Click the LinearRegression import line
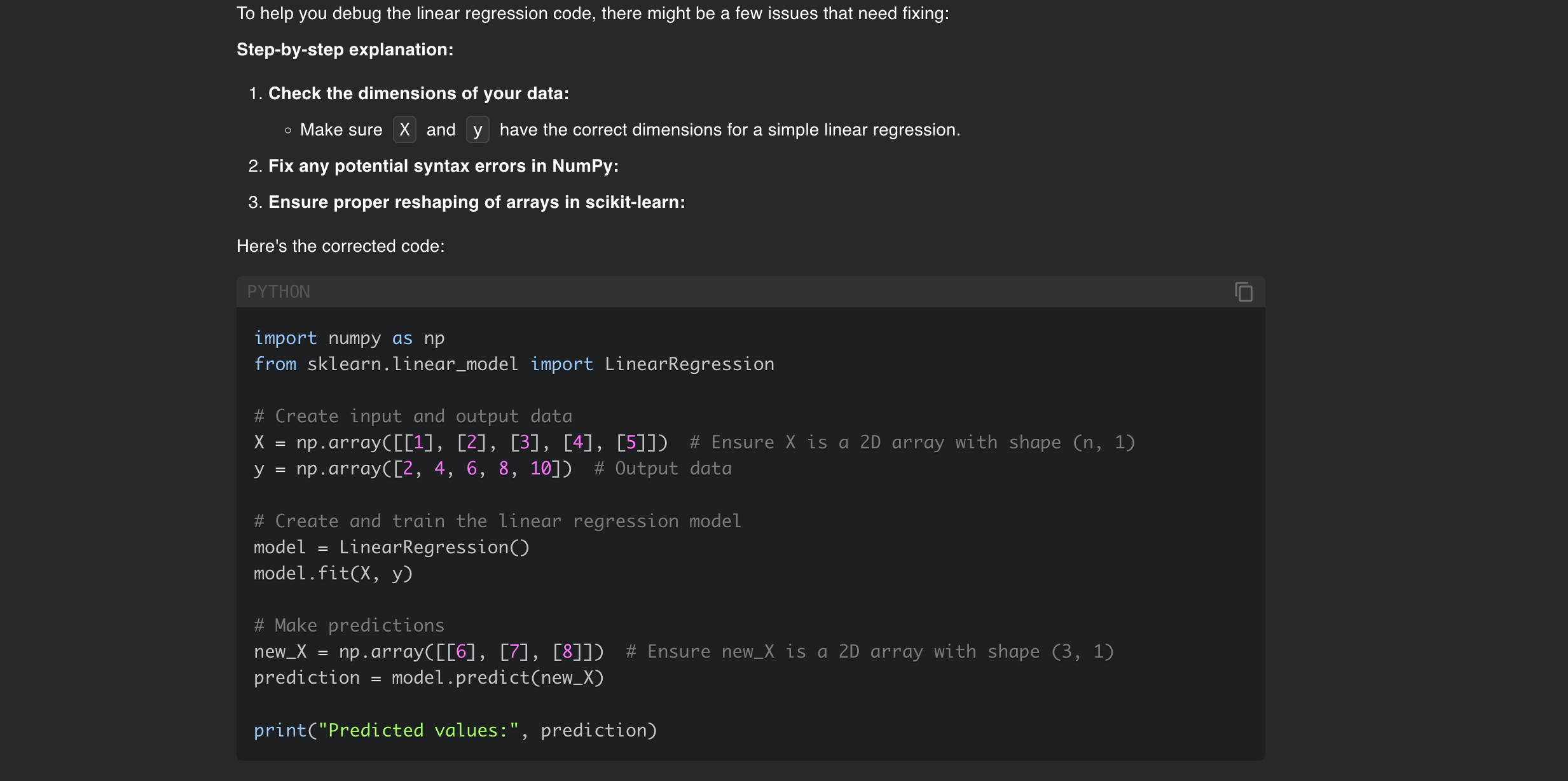This screenshot has width=1568, height=781. coord(513,364)
